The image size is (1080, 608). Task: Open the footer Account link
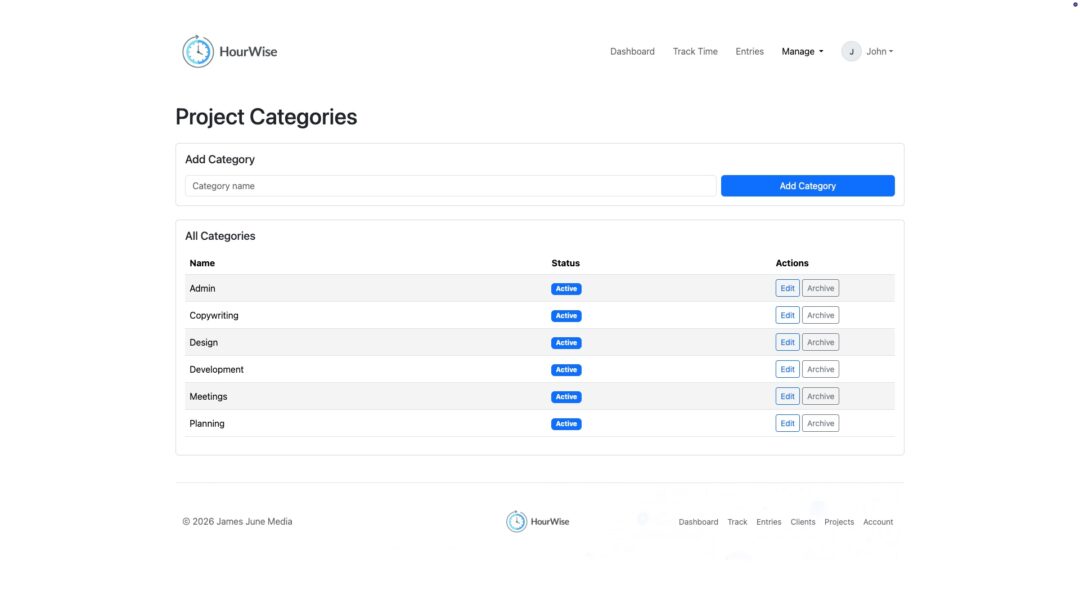(878, 522)
